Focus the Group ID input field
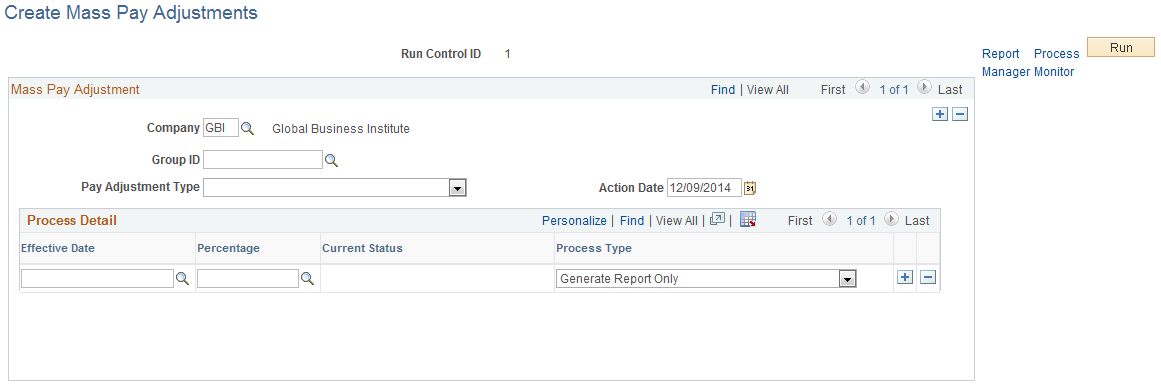 click(x=263, y=159)
